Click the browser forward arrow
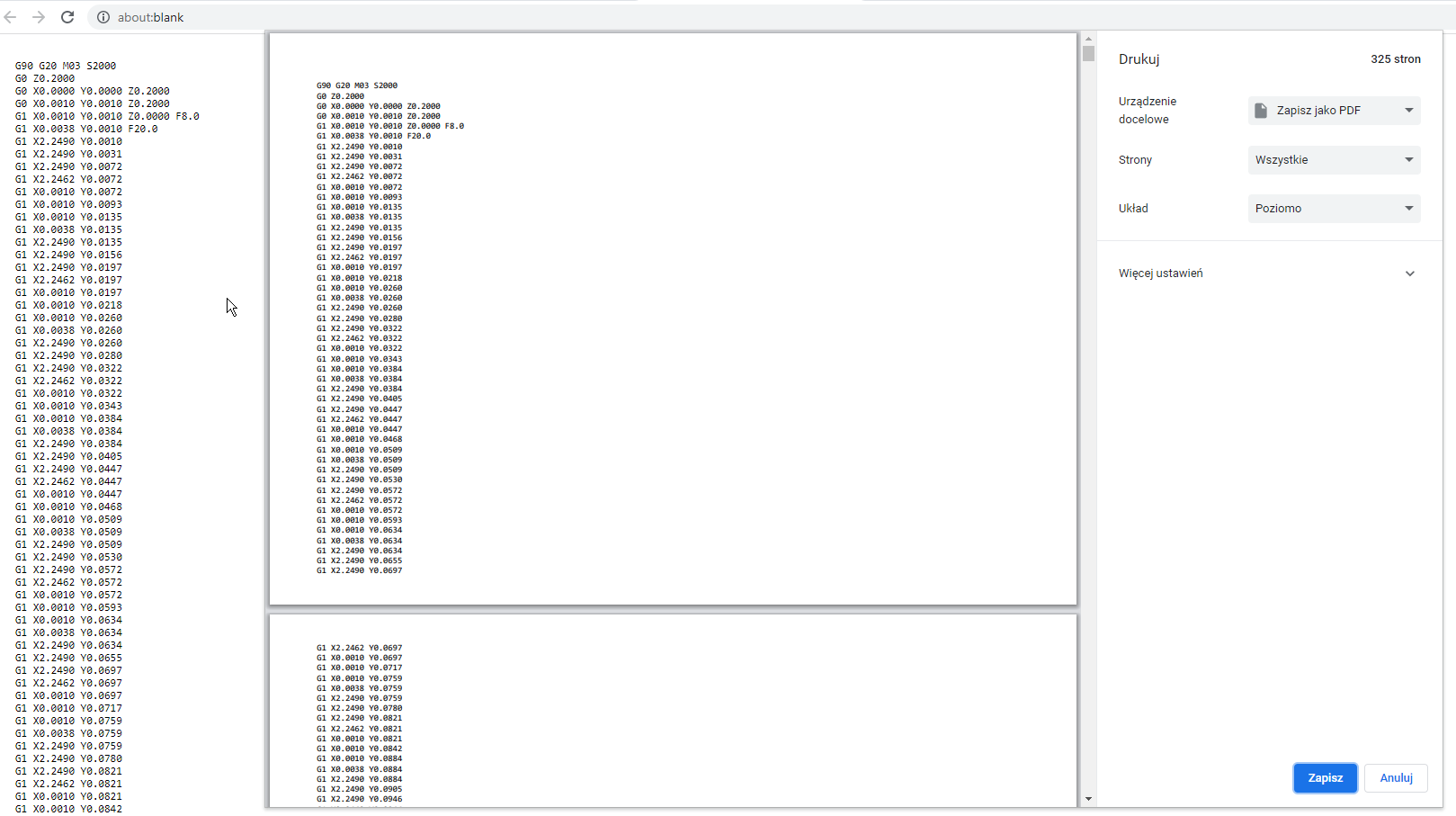This screenshot has width=1456, height=816. [39, 17]
